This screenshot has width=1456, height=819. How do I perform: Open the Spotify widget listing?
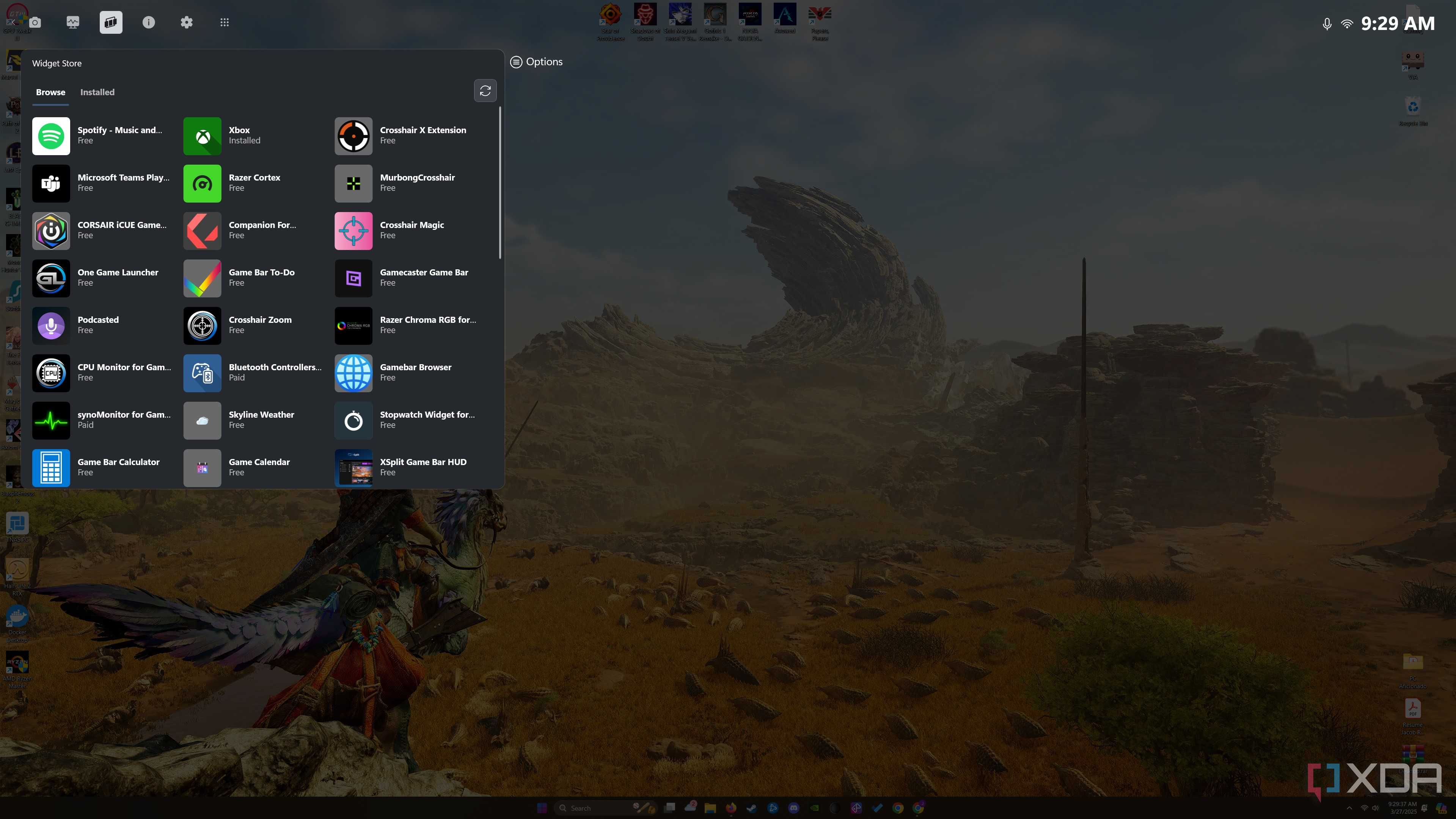coord(102,136)
